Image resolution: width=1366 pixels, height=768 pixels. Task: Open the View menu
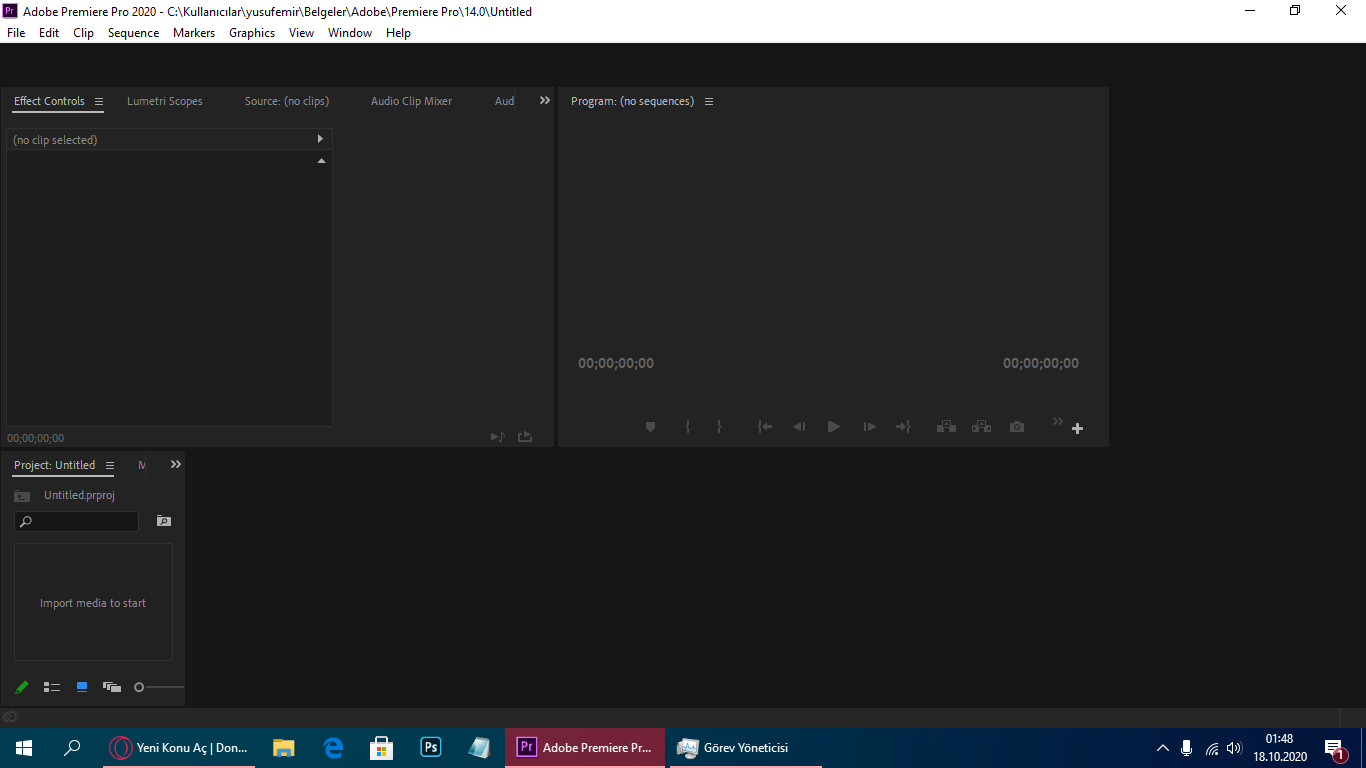click(301, 33)
